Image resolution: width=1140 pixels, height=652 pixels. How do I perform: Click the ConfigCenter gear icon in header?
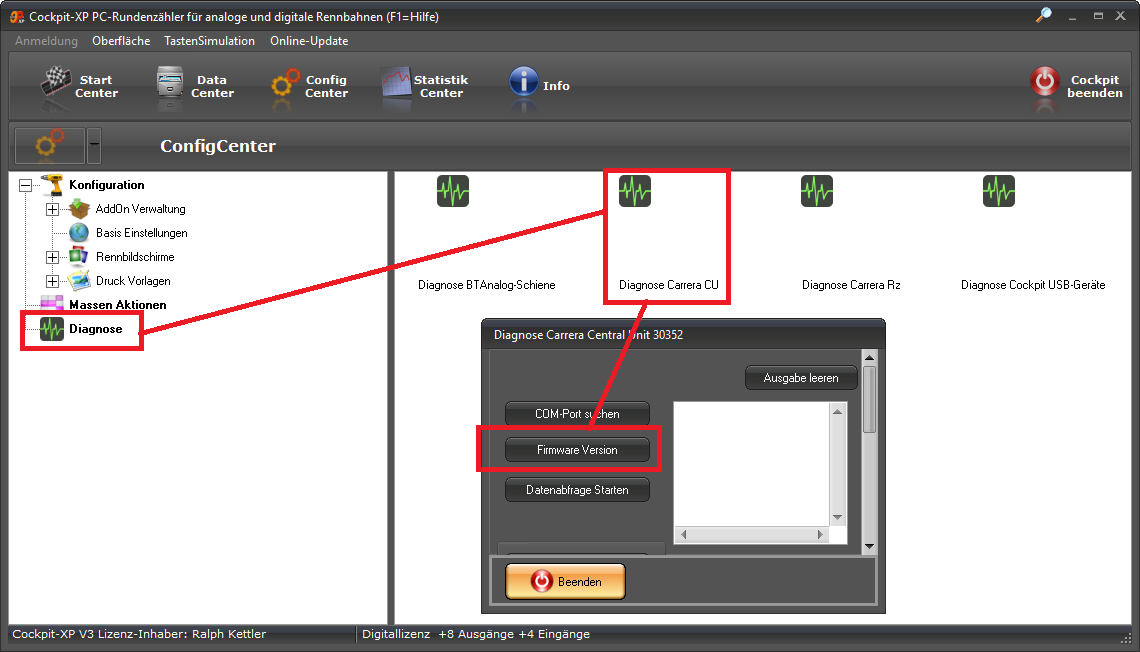click(49, 145)
